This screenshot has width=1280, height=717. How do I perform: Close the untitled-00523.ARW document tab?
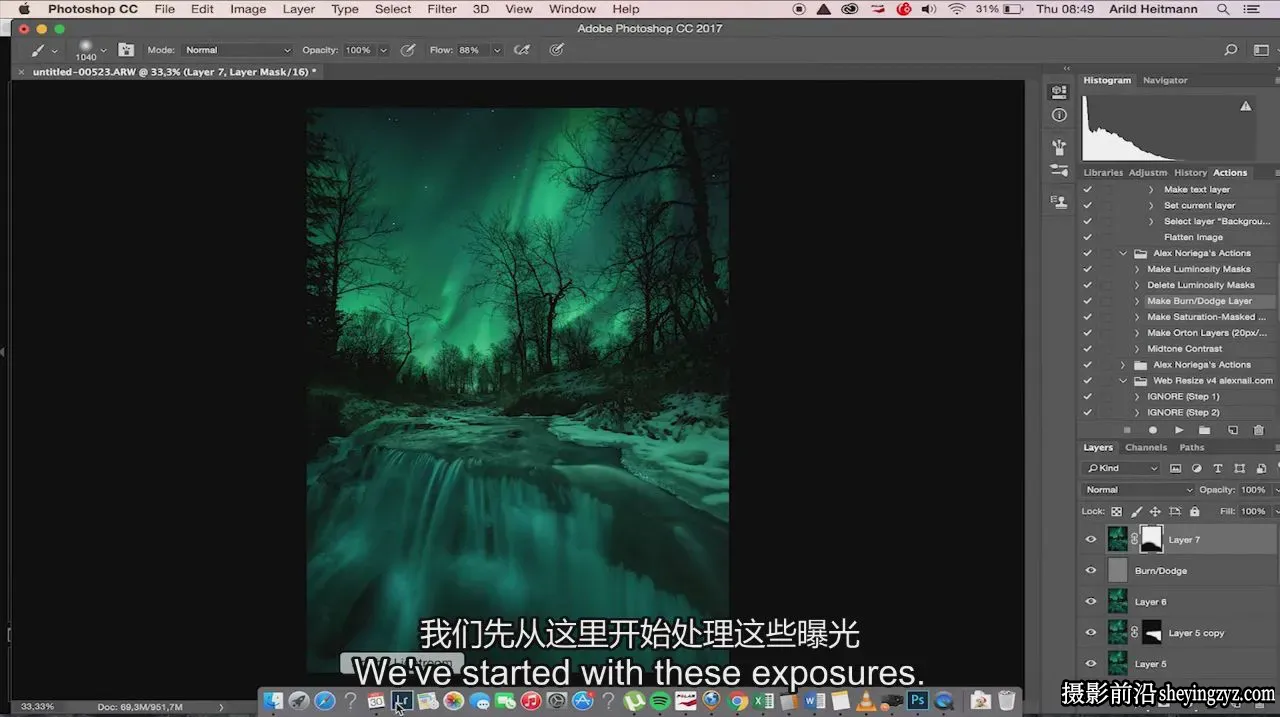[x=21, y=72]
